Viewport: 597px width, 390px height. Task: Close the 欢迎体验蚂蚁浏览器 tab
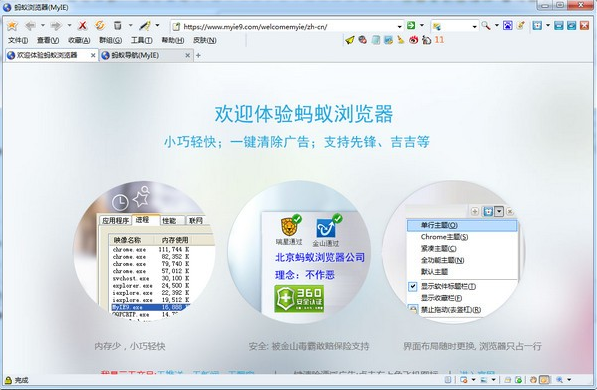(x=93, y=55)
